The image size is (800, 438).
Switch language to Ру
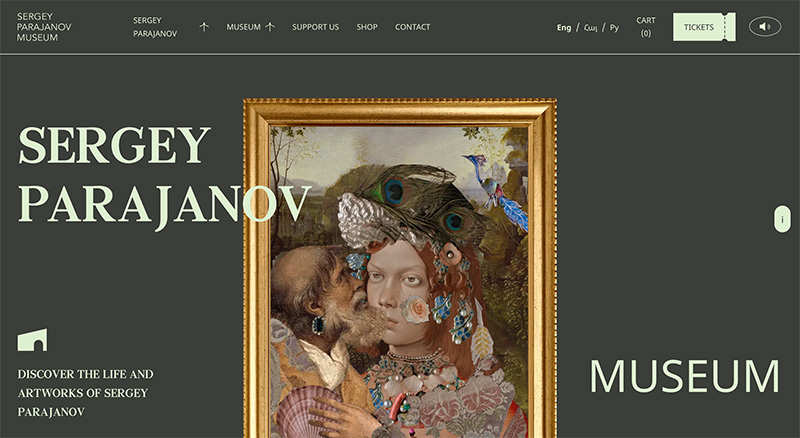coord(614,28)
